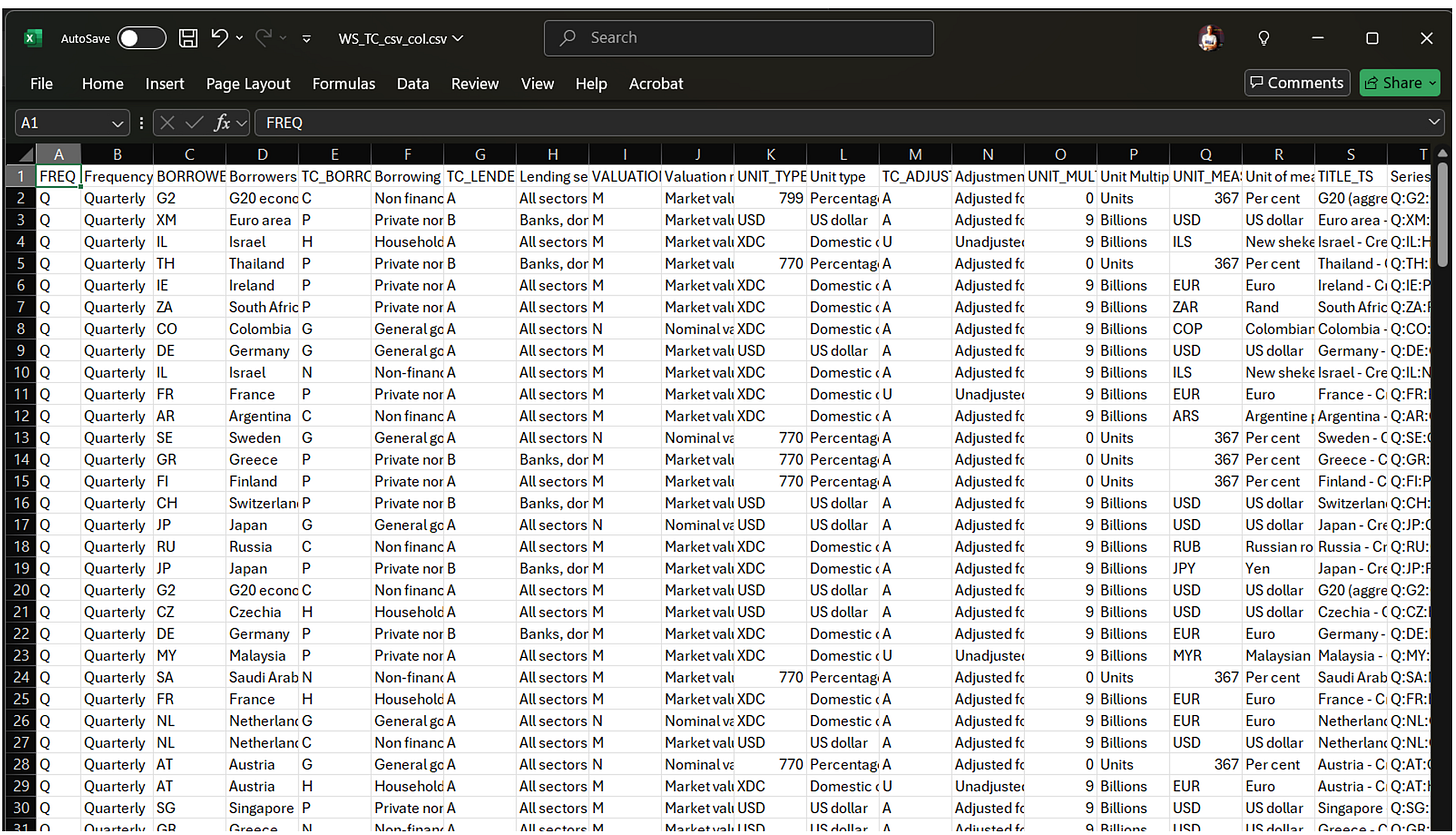Select the MYR cell in column Q
Viewport: 1456px width, 835px height.
[x=1206, y=656]
